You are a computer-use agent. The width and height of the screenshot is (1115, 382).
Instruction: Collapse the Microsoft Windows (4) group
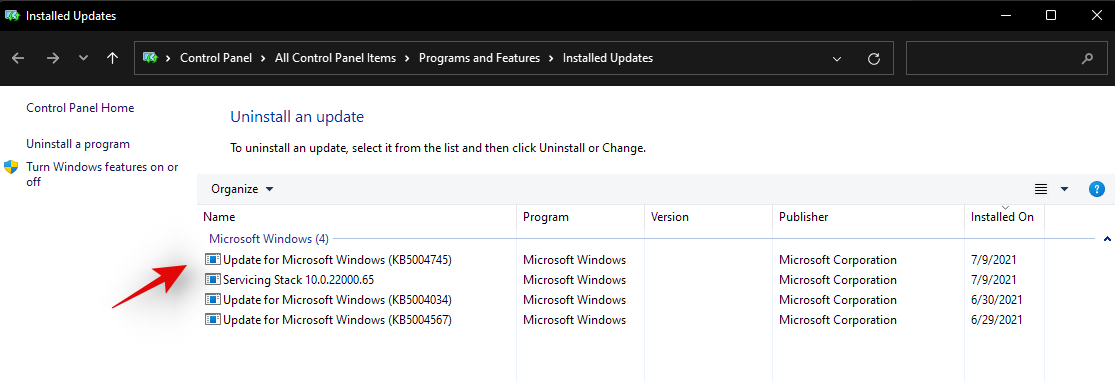click(x=1106, y=239)
